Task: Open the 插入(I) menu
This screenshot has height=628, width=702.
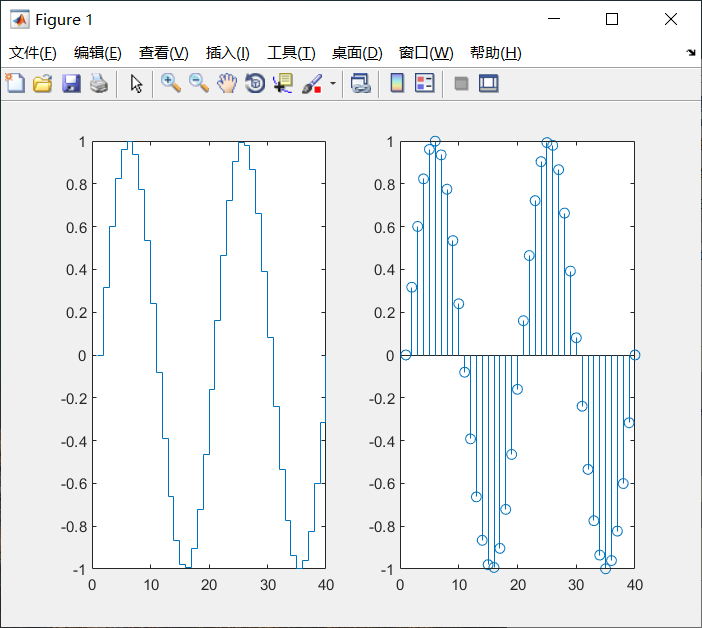Action: click(227, 53)
